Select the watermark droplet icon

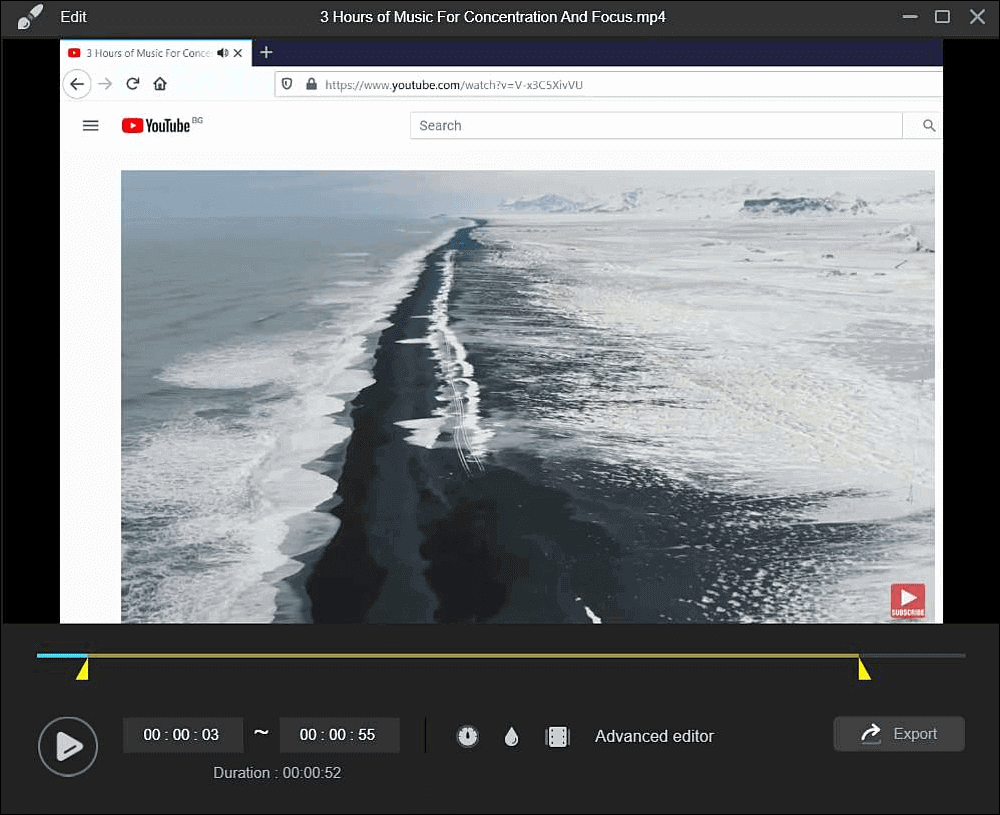click(511, 737)
